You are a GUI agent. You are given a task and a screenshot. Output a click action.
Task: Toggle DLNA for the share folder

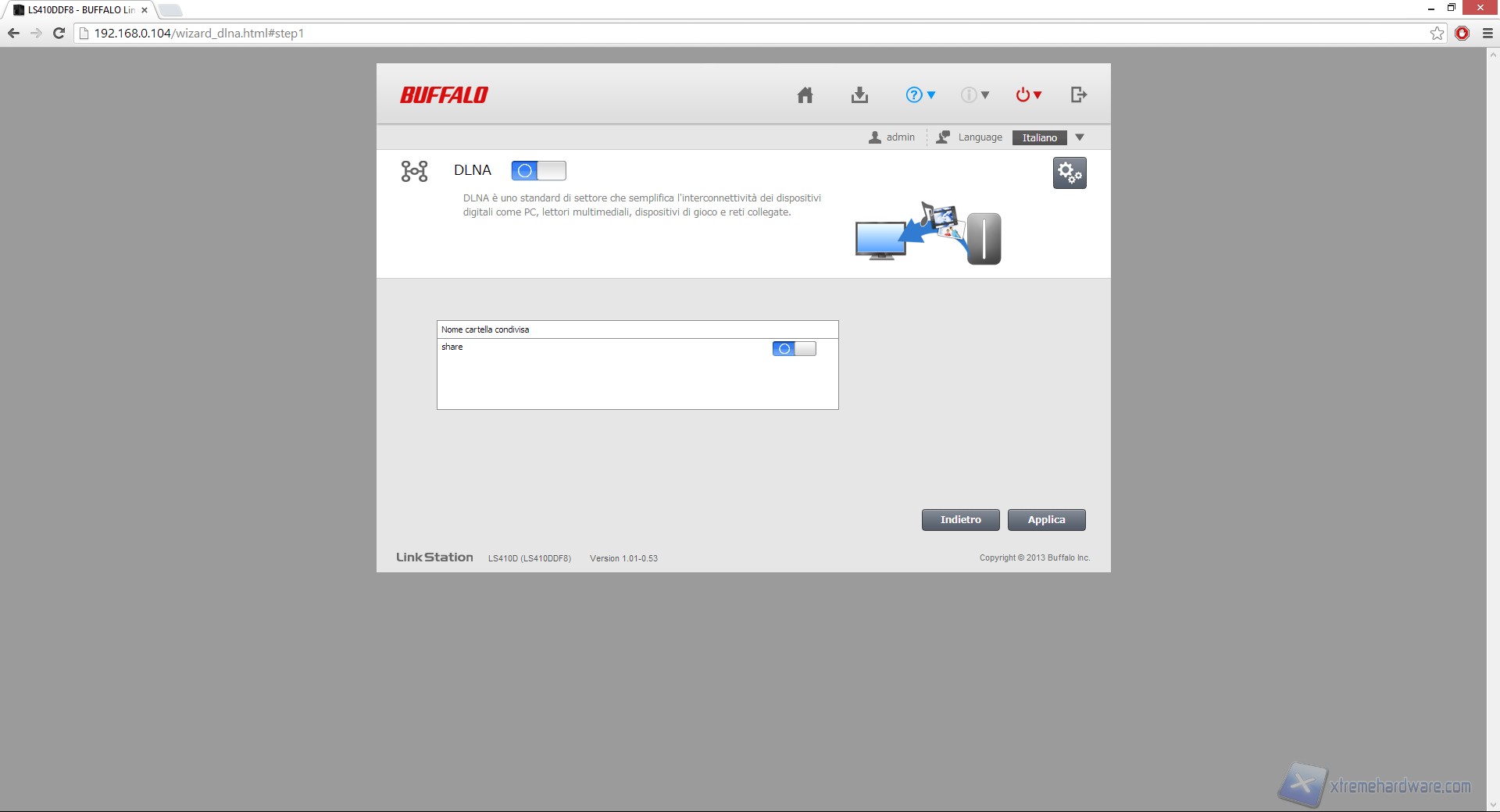click(794, 349)
